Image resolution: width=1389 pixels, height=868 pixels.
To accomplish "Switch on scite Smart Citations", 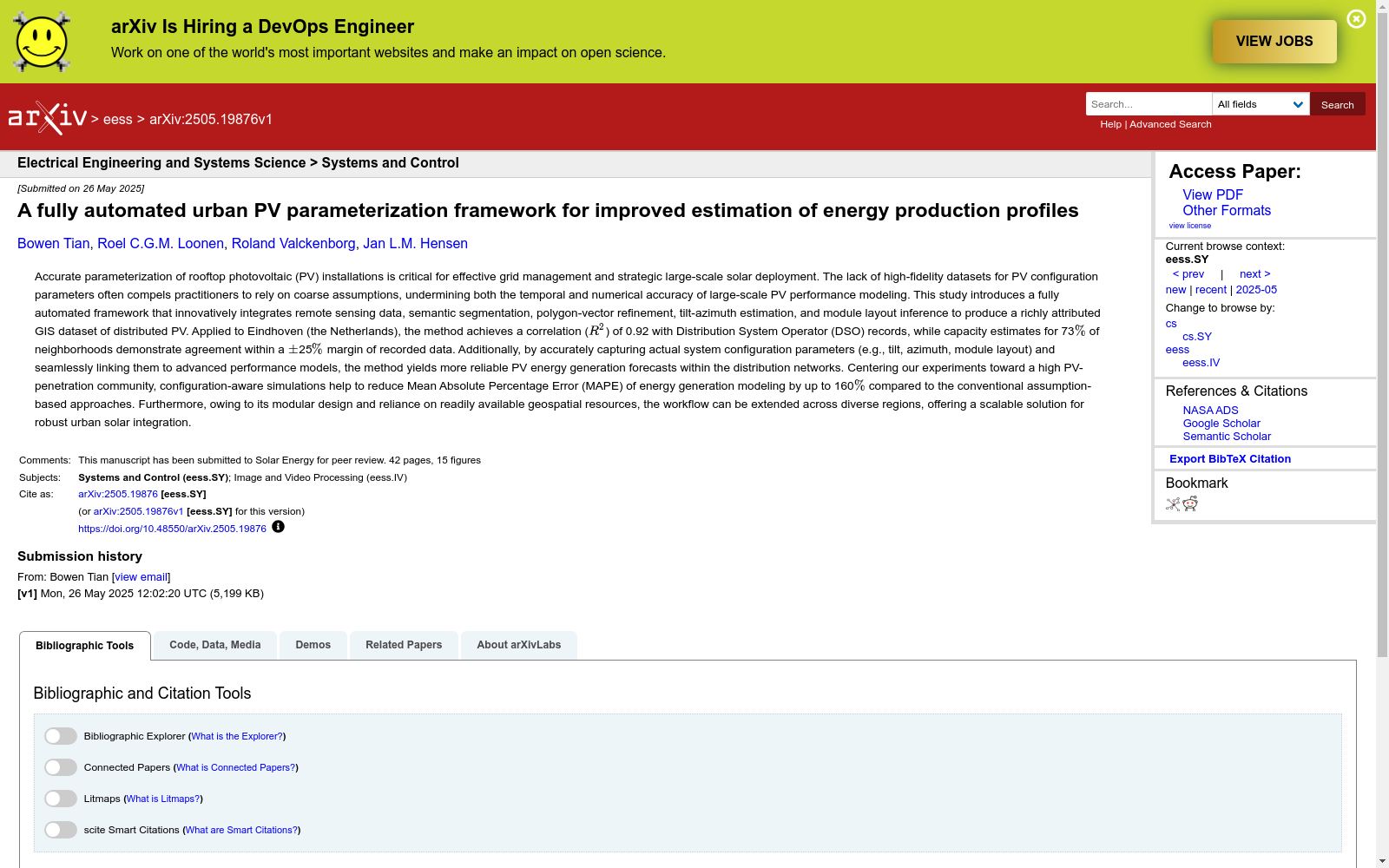I will tap(61, 830).
